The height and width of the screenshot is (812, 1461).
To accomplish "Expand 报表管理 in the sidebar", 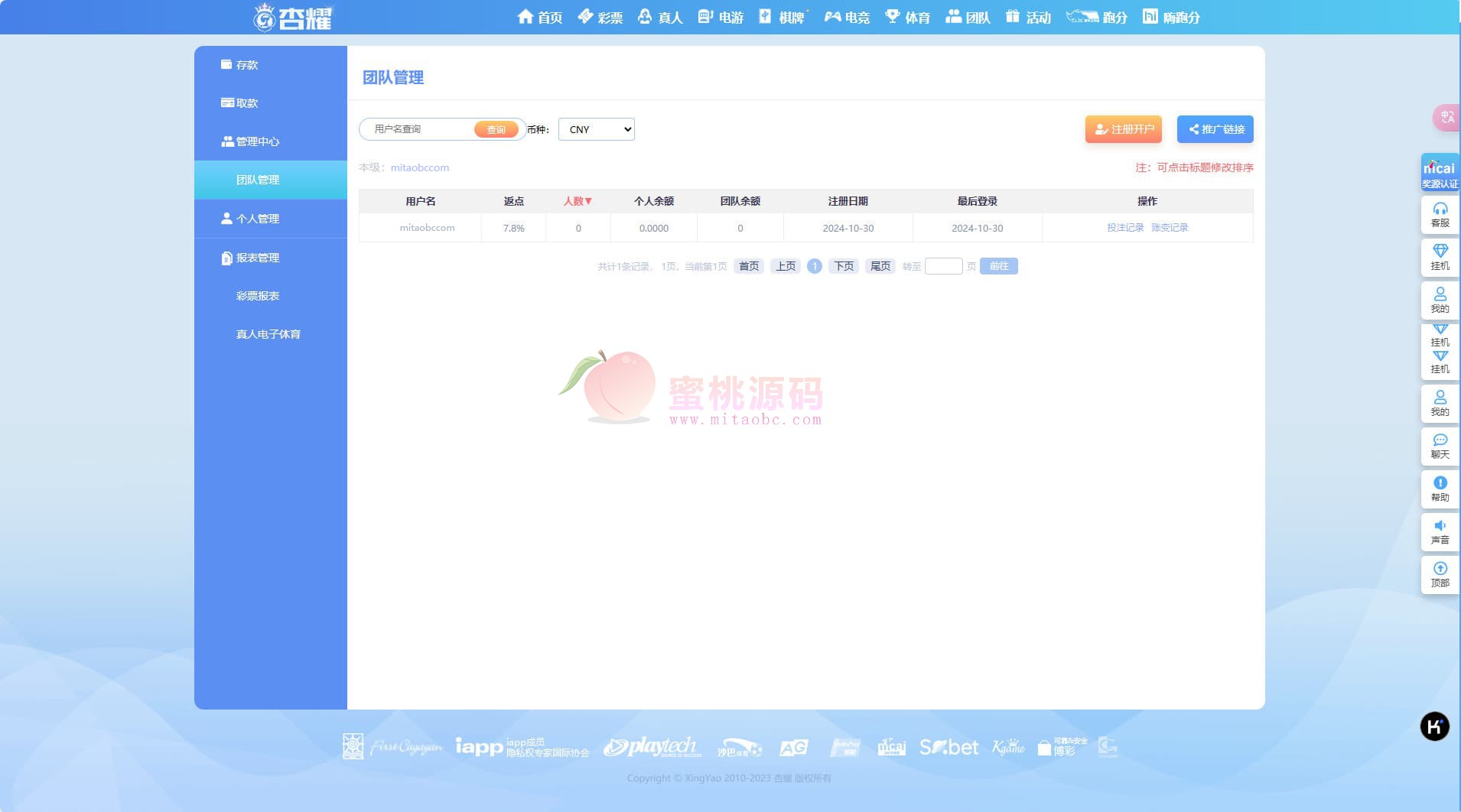I will tap(257, 258).
